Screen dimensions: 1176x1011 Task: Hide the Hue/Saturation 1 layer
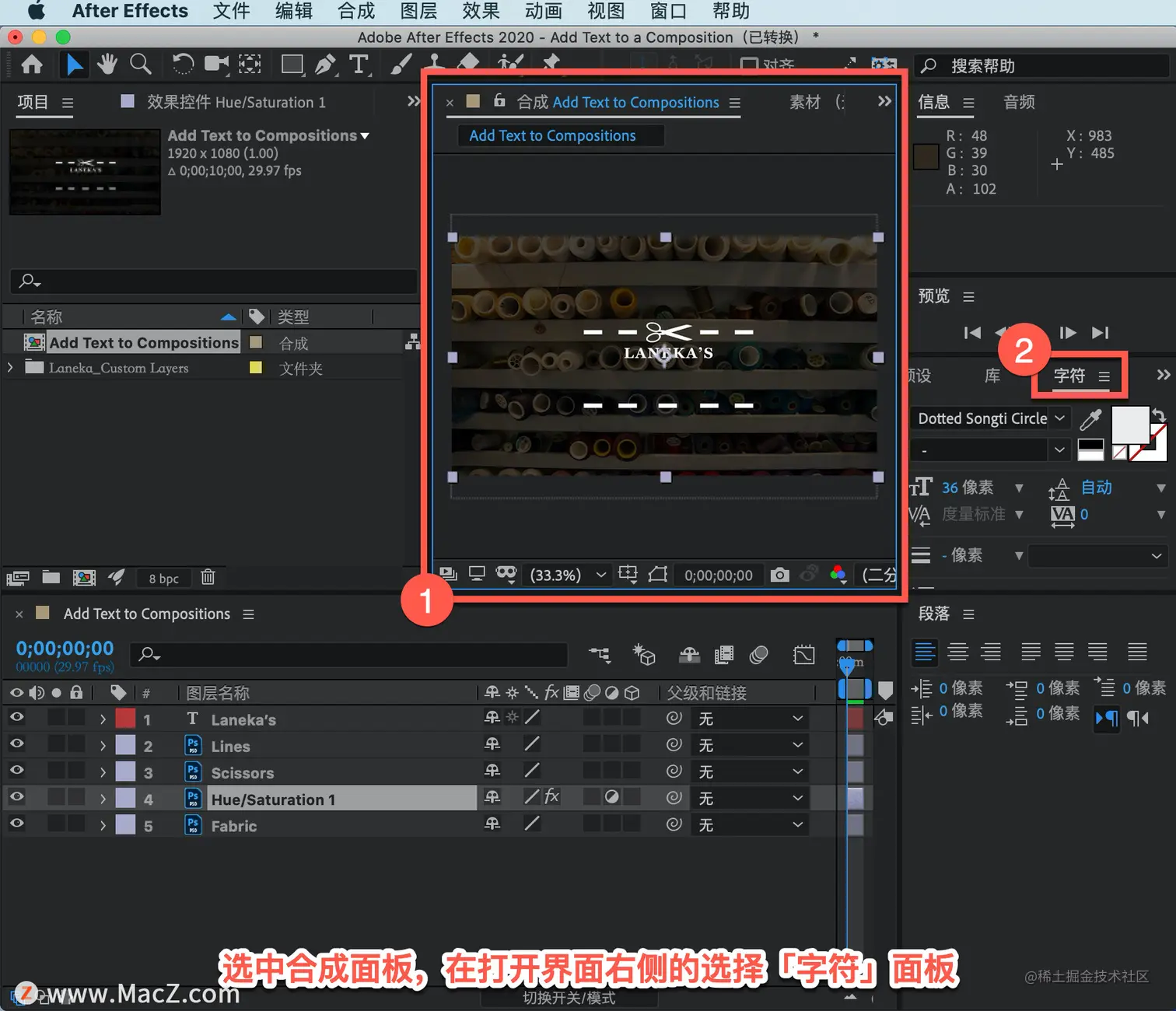pyautogui.click(x=16, y=797)
